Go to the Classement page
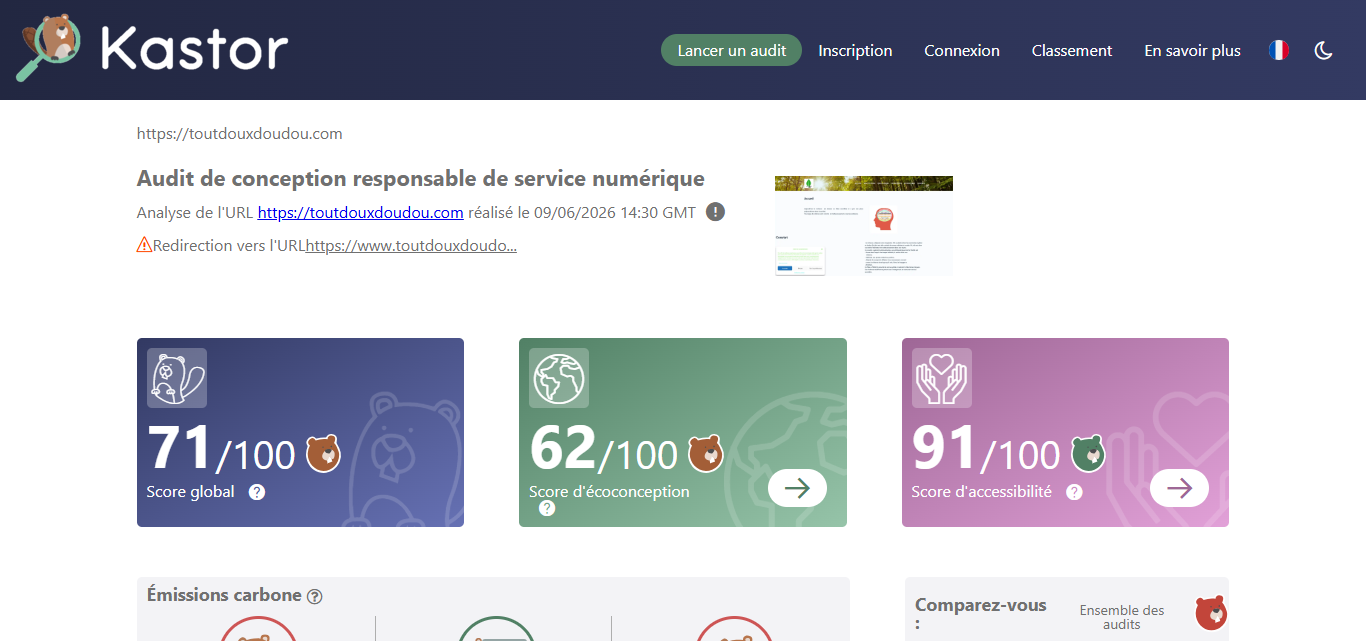Screen dimensions: 1366x641 [x=1072, y=50]
